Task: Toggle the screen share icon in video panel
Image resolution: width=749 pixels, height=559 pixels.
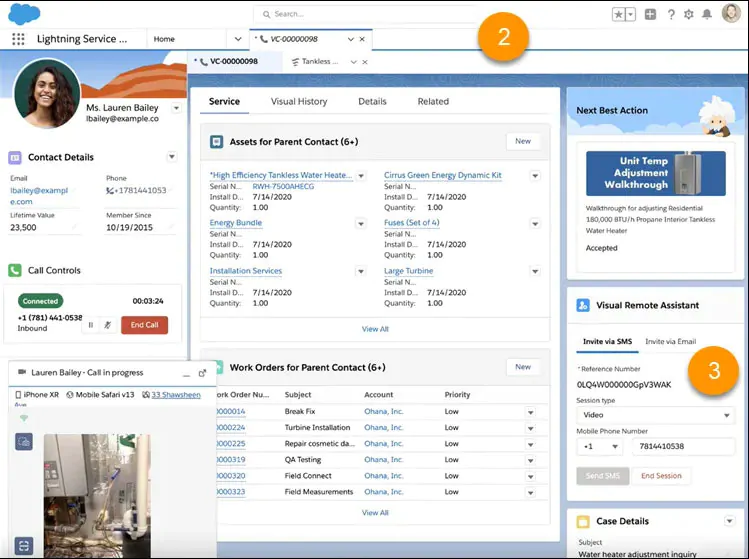Action: [24, 440]
